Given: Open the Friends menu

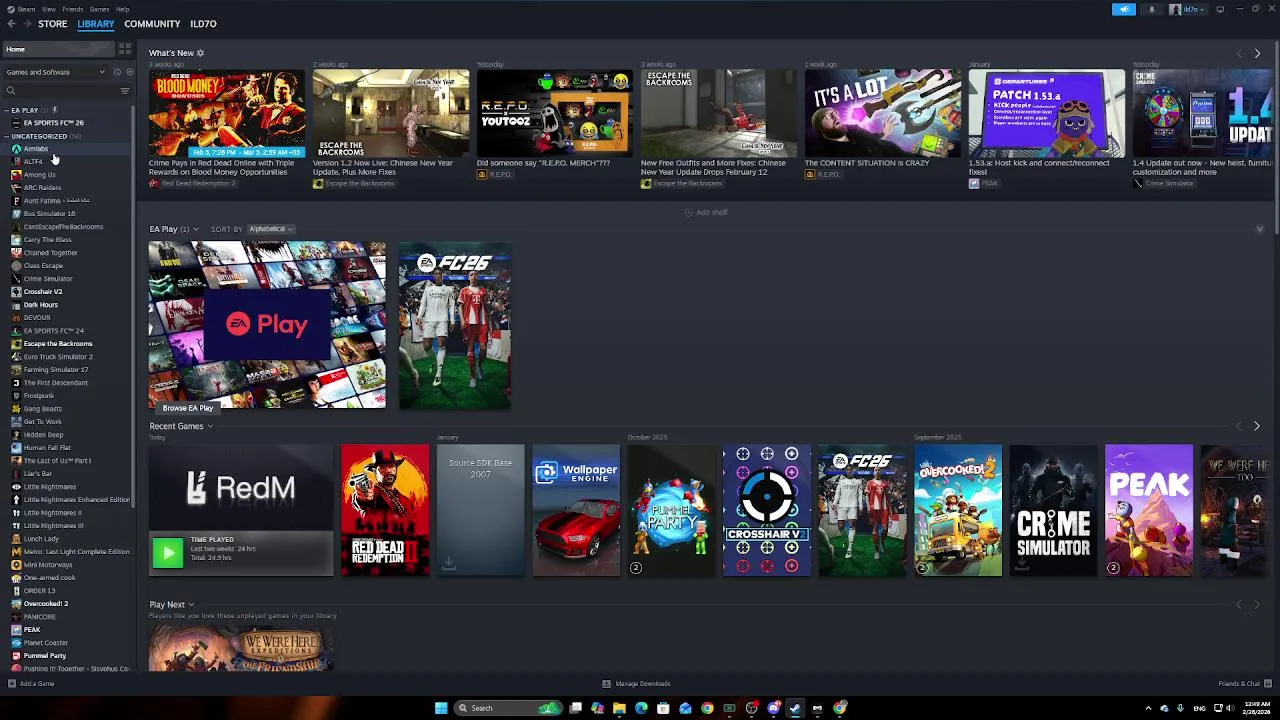Looking at the screenshot, I should click(73, 9).
